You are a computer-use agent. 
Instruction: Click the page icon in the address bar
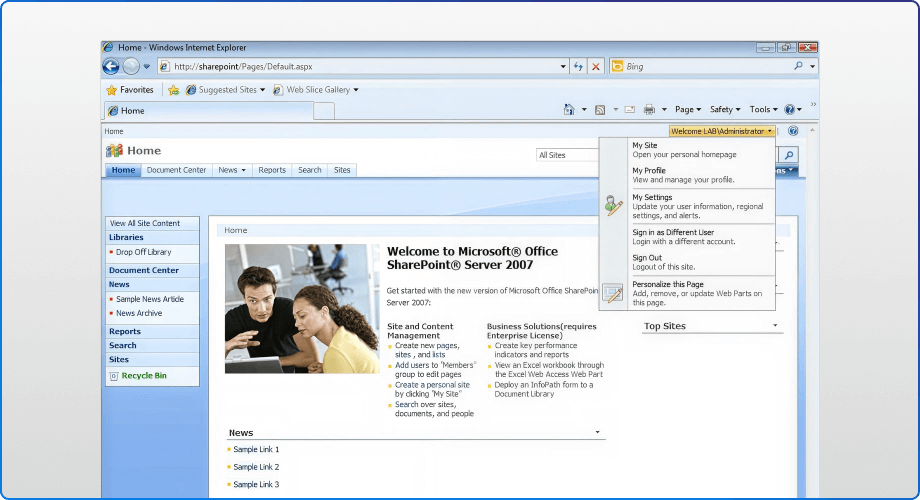tap(165, 66)
